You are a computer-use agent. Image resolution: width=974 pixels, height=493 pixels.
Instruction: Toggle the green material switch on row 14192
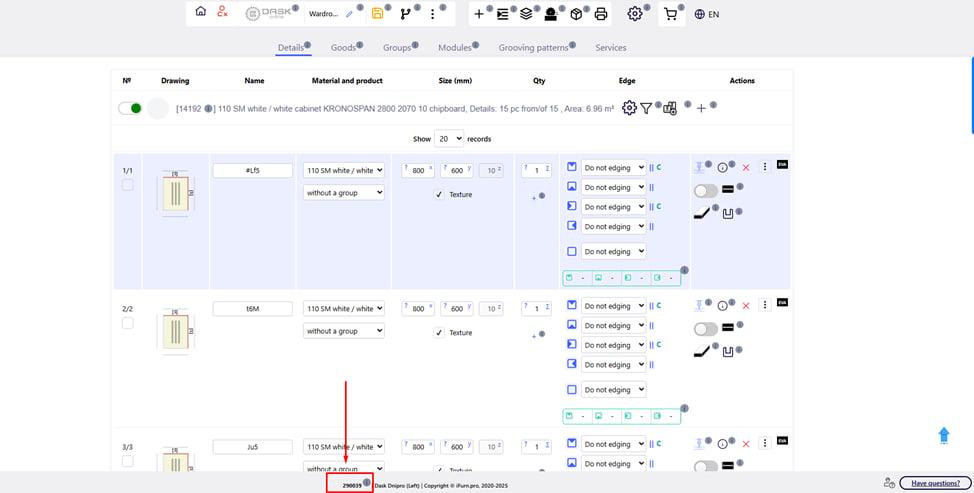pos(130,108)
